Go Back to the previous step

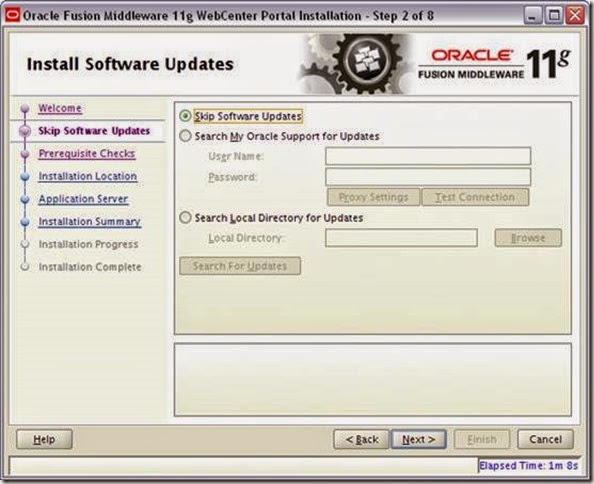click(x=361, y=439)
